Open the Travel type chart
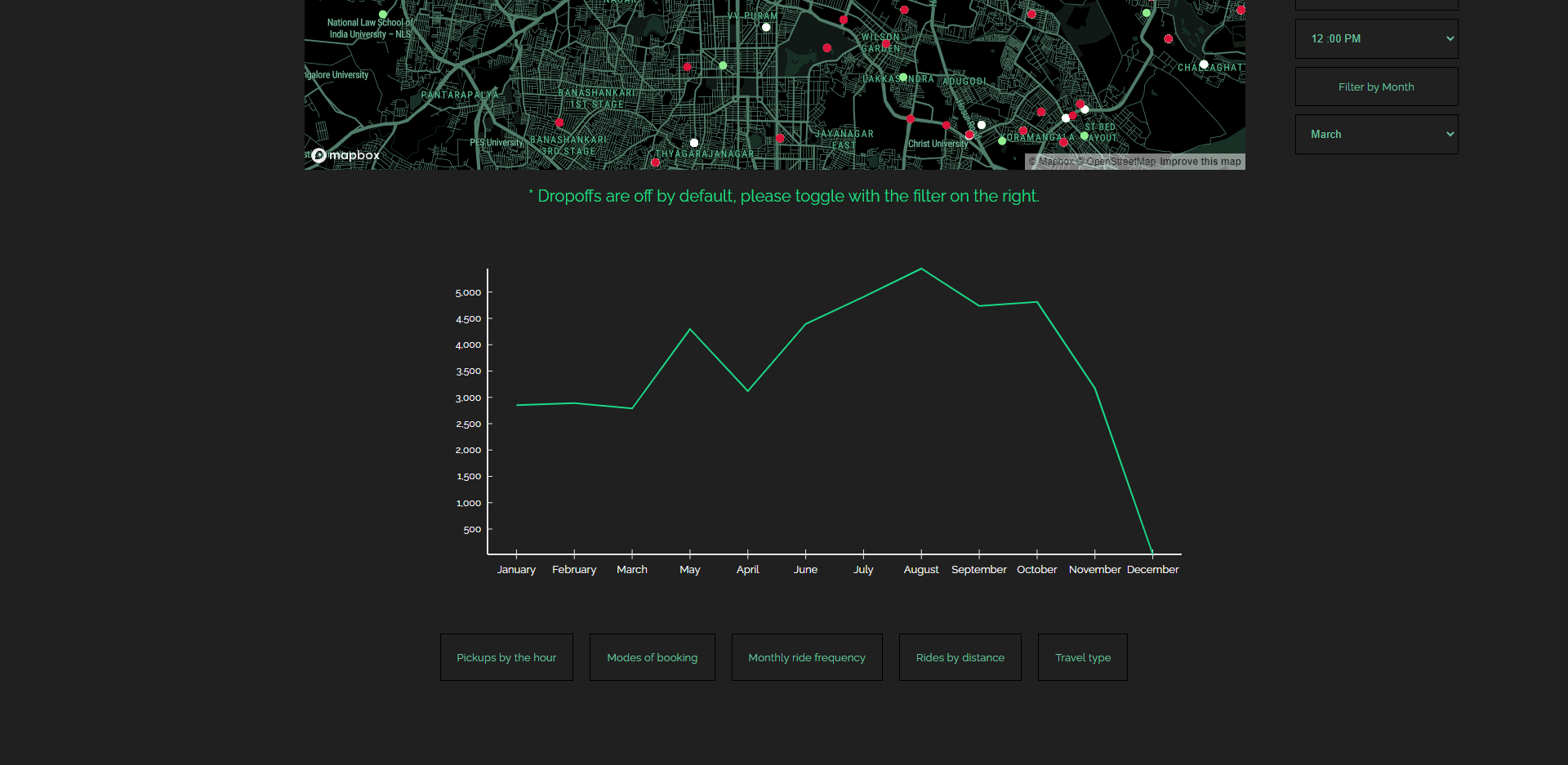This screenshot has height=765, width=1568. 1083,657
